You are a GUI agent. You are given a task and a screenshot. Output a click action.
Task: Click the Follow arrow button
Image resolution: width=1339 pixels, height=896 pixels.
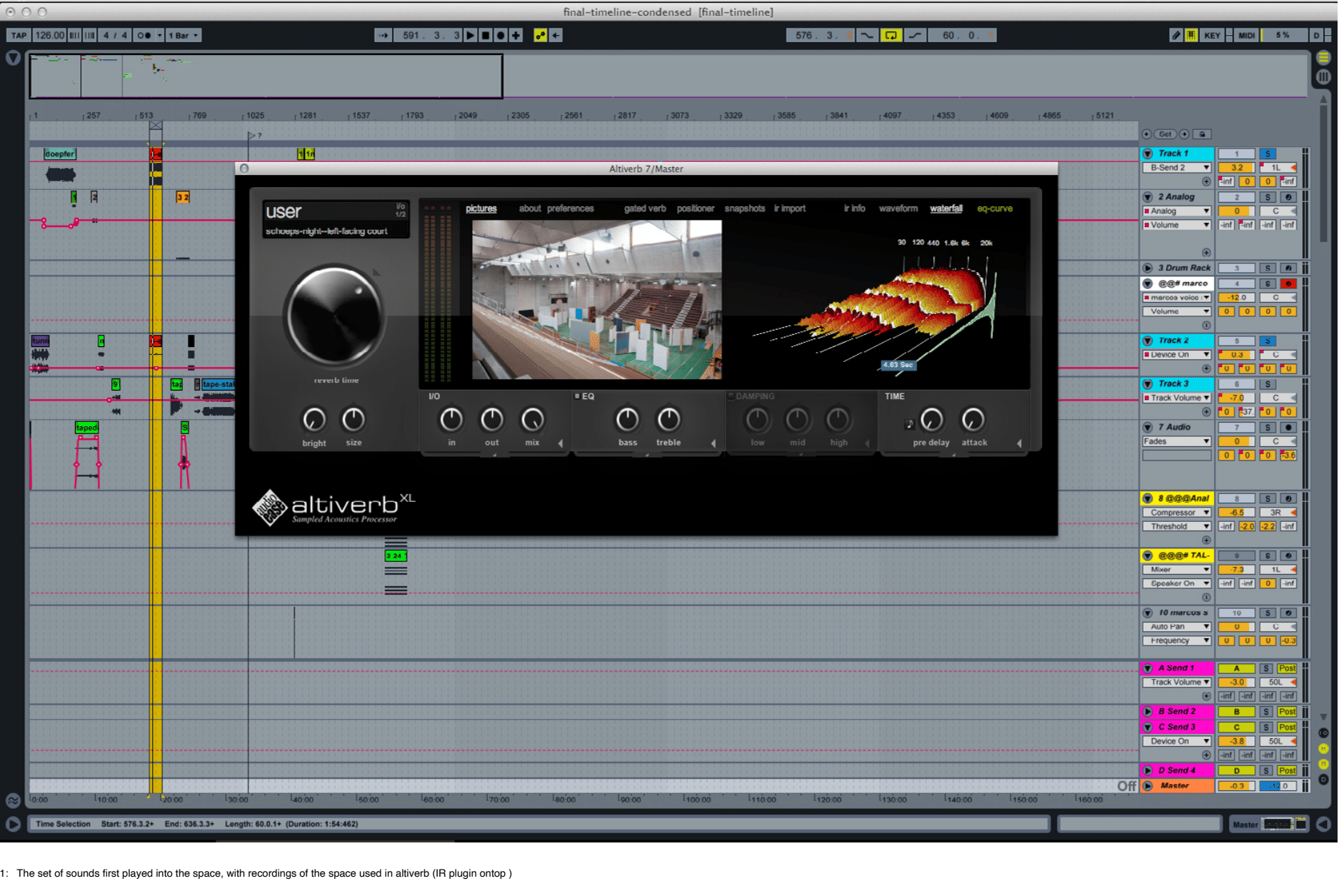coord(383,35)
